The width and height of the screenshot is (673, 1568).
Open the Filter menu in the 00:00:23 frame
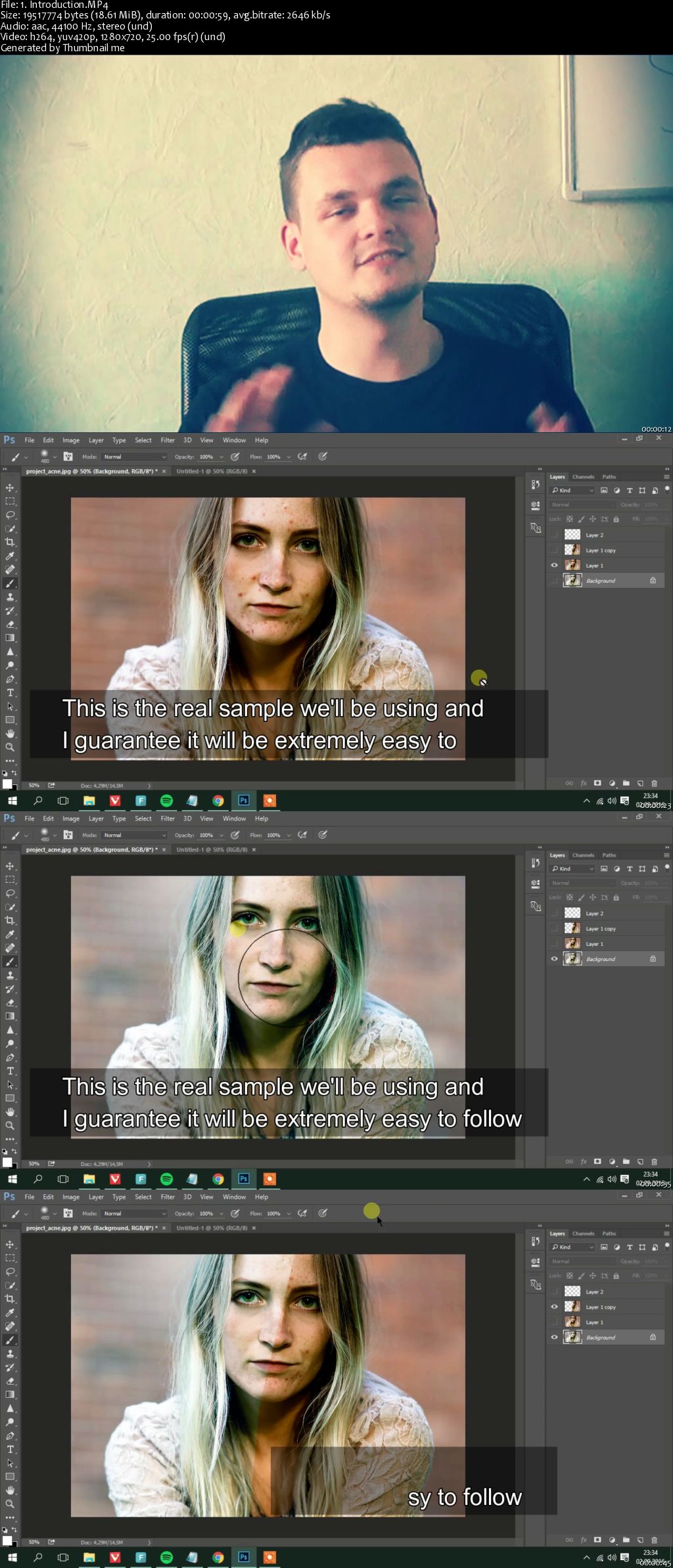(168, 441)
